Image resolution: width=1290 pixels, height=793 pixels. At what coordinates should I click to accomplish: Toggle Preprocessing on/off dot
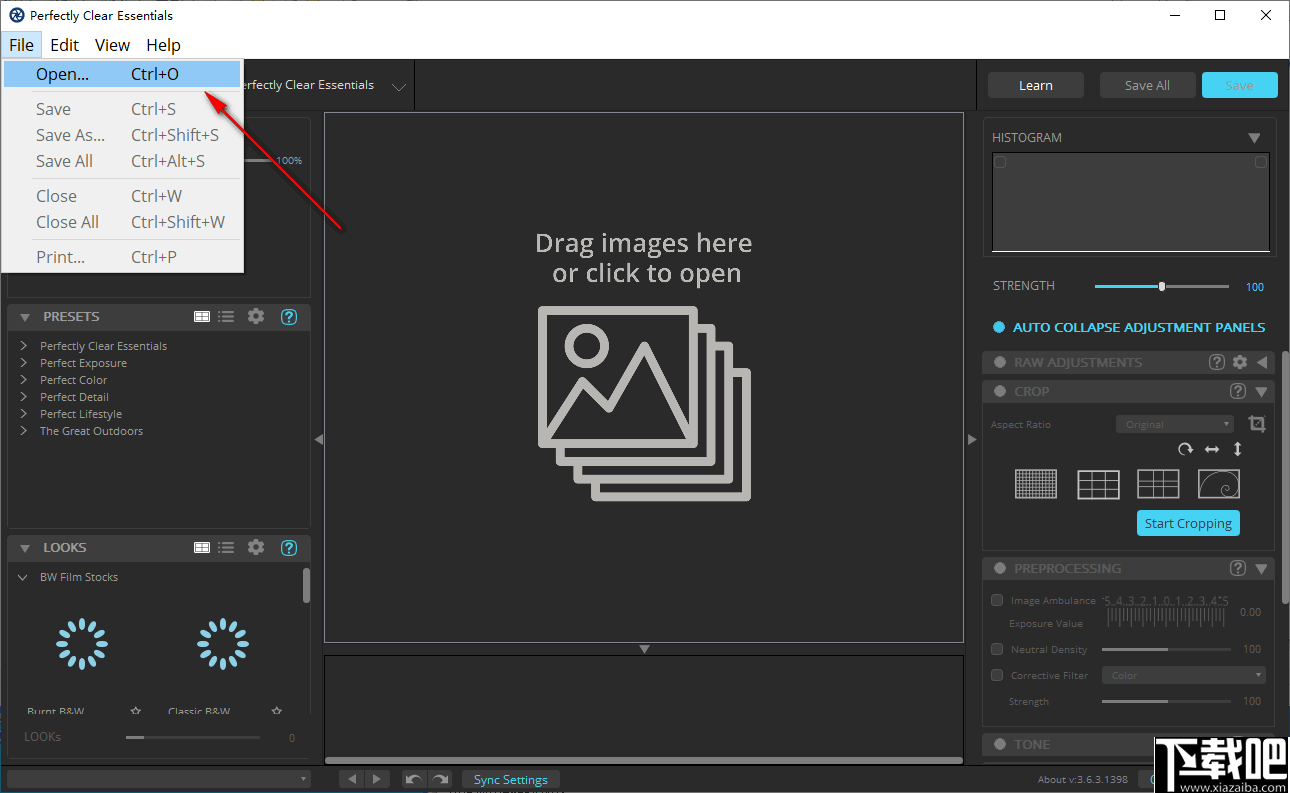(1000, 568)
